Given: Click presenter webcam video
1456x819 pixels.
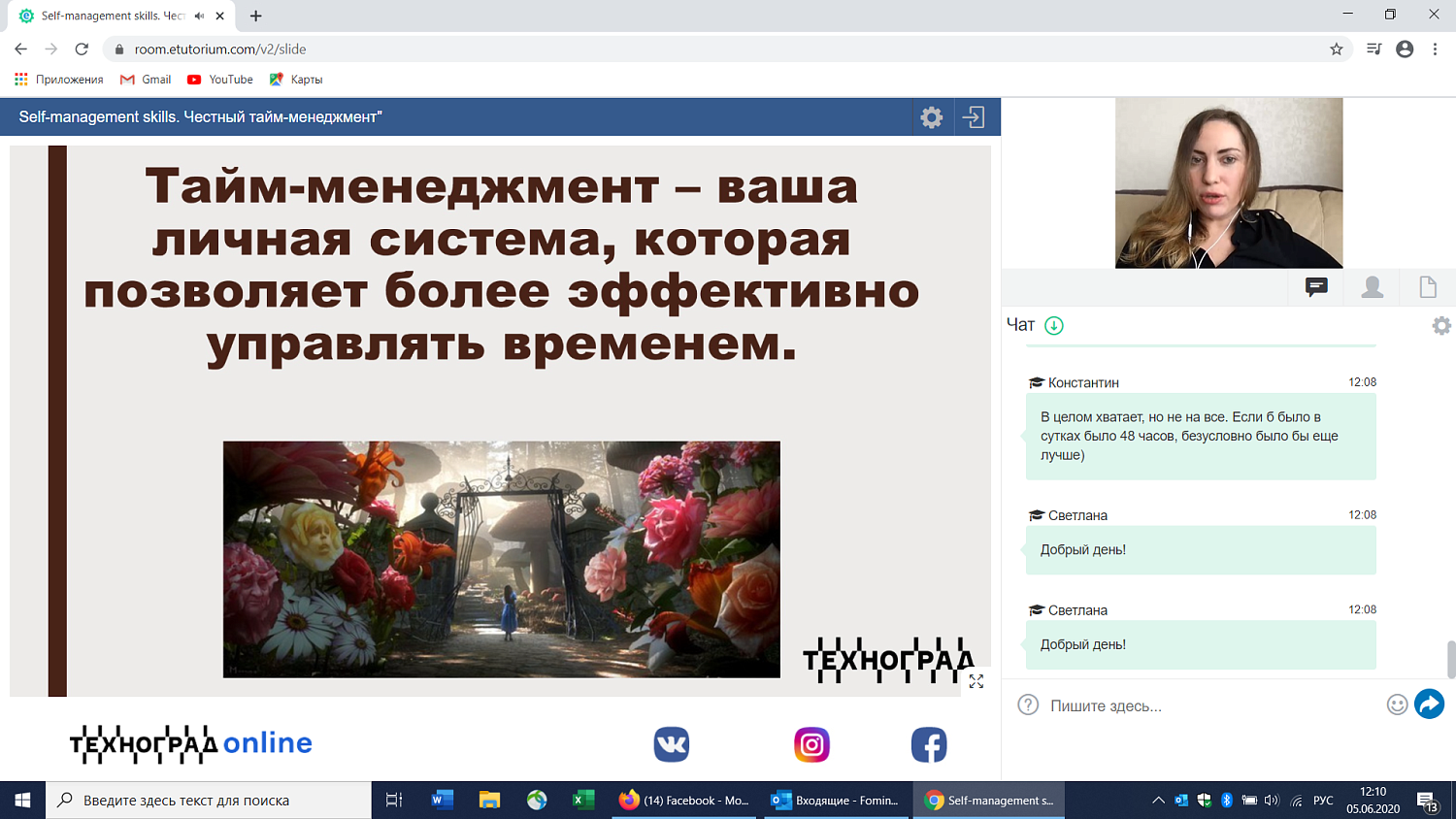Looking at the screenshot, I should tap(1229, 182).
